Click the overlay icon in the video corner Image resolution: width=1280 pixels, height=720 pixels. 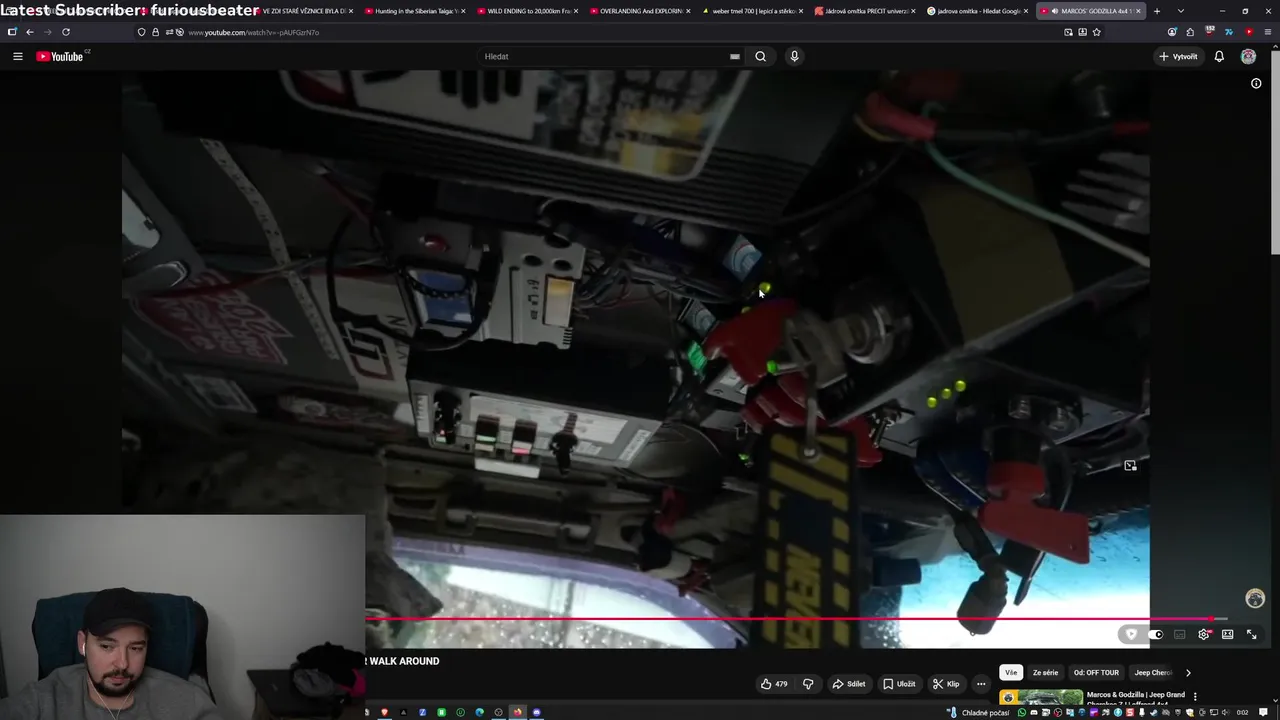tap(1130, 466)
